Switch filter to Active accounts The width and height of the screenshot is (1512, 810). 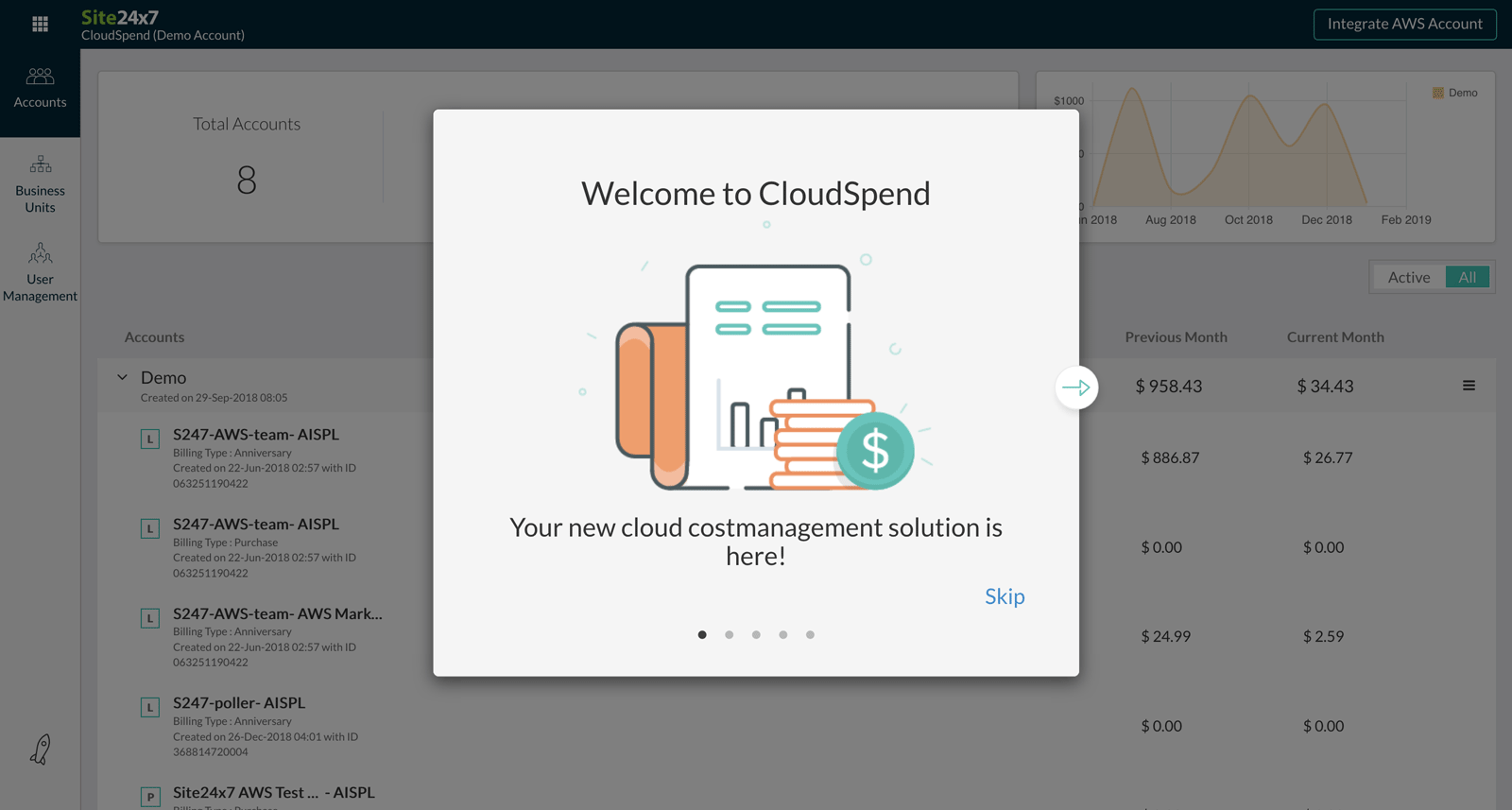[1408, 277]
